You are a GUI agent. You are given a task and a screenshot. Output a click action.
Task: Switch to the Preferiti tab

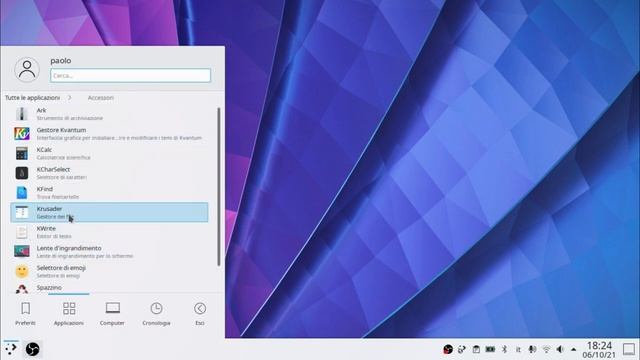pyautogui.click(x=25, y=313)
